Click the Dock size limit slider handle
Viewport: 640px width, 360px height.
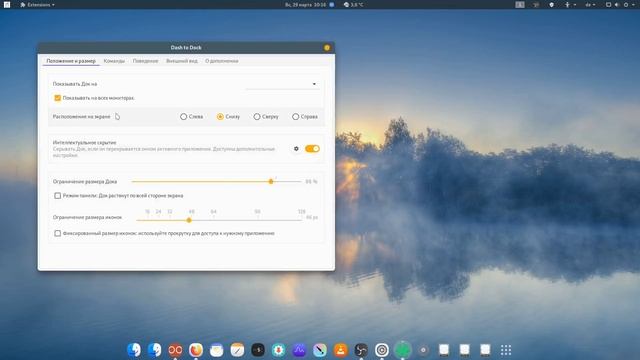[271, 181]
